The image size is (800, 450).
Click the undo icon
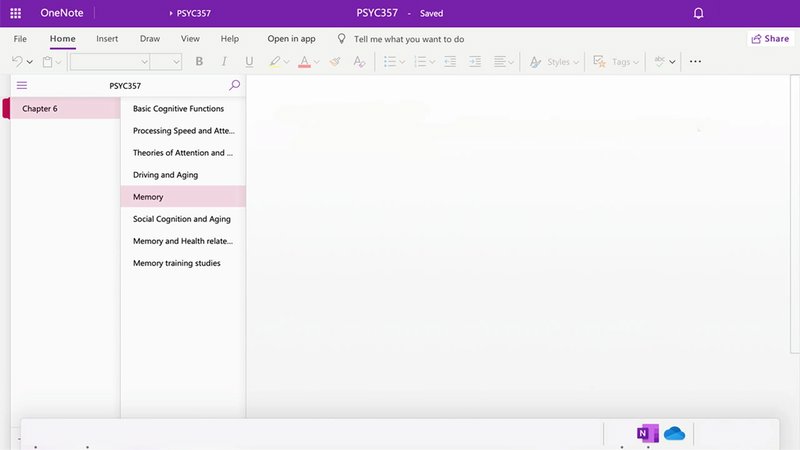17,62
